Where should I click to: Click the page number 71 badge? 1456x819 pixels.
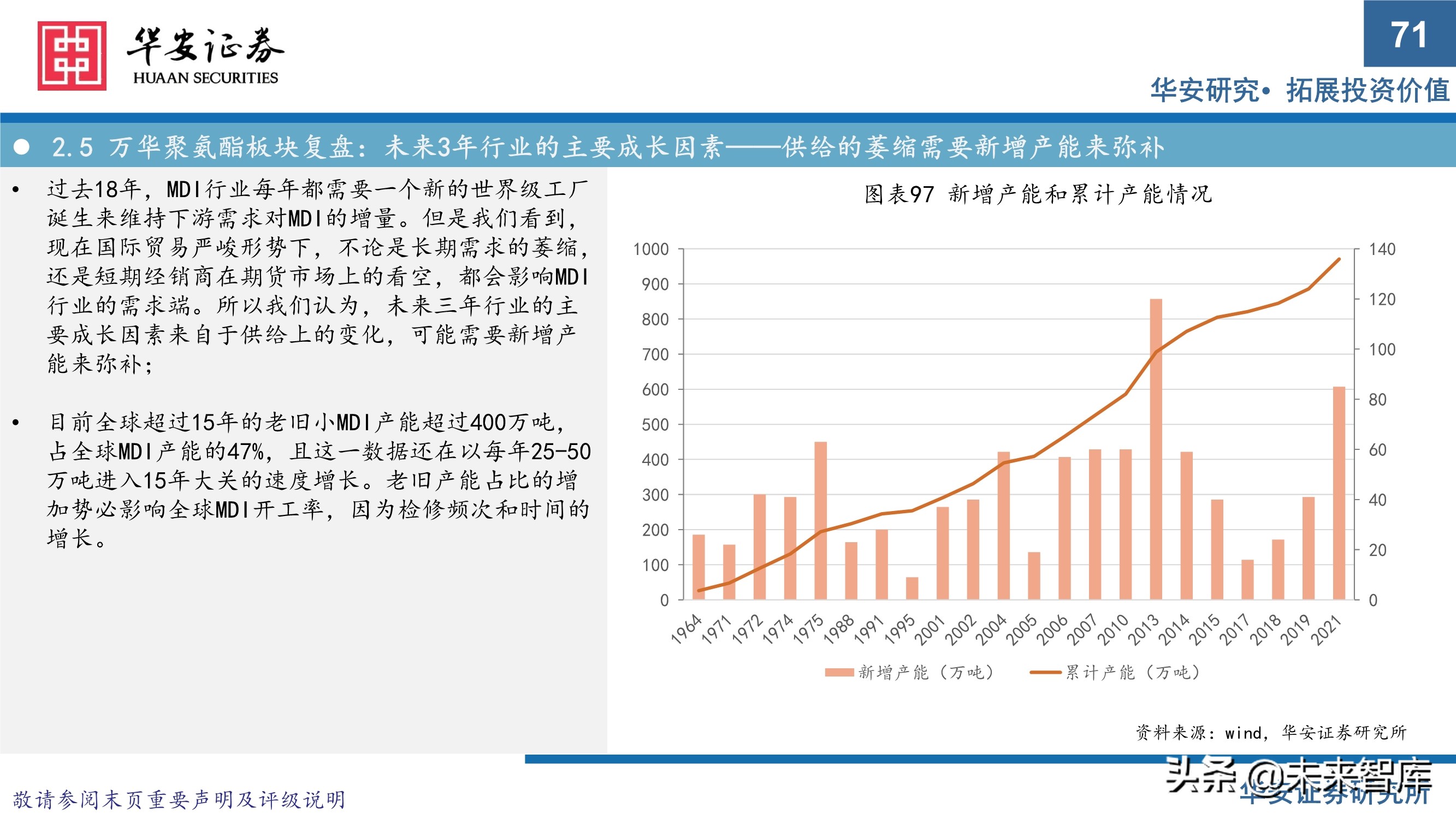tap(1409, 35)
